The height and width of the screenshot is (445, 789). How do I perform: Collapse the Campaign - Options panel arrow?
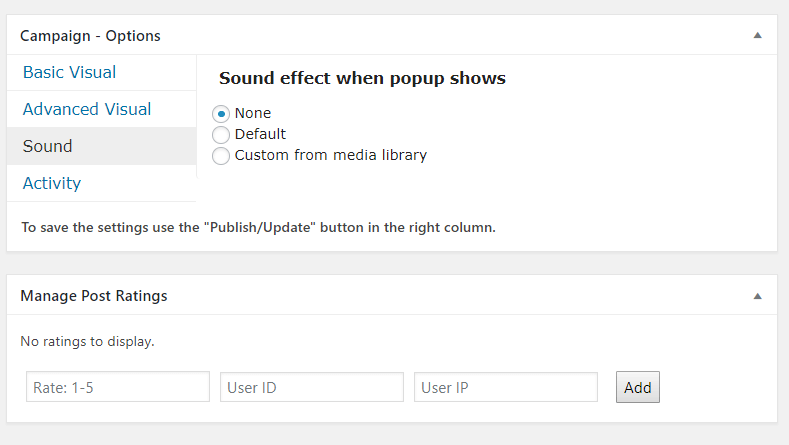click(x=757, y=35)
